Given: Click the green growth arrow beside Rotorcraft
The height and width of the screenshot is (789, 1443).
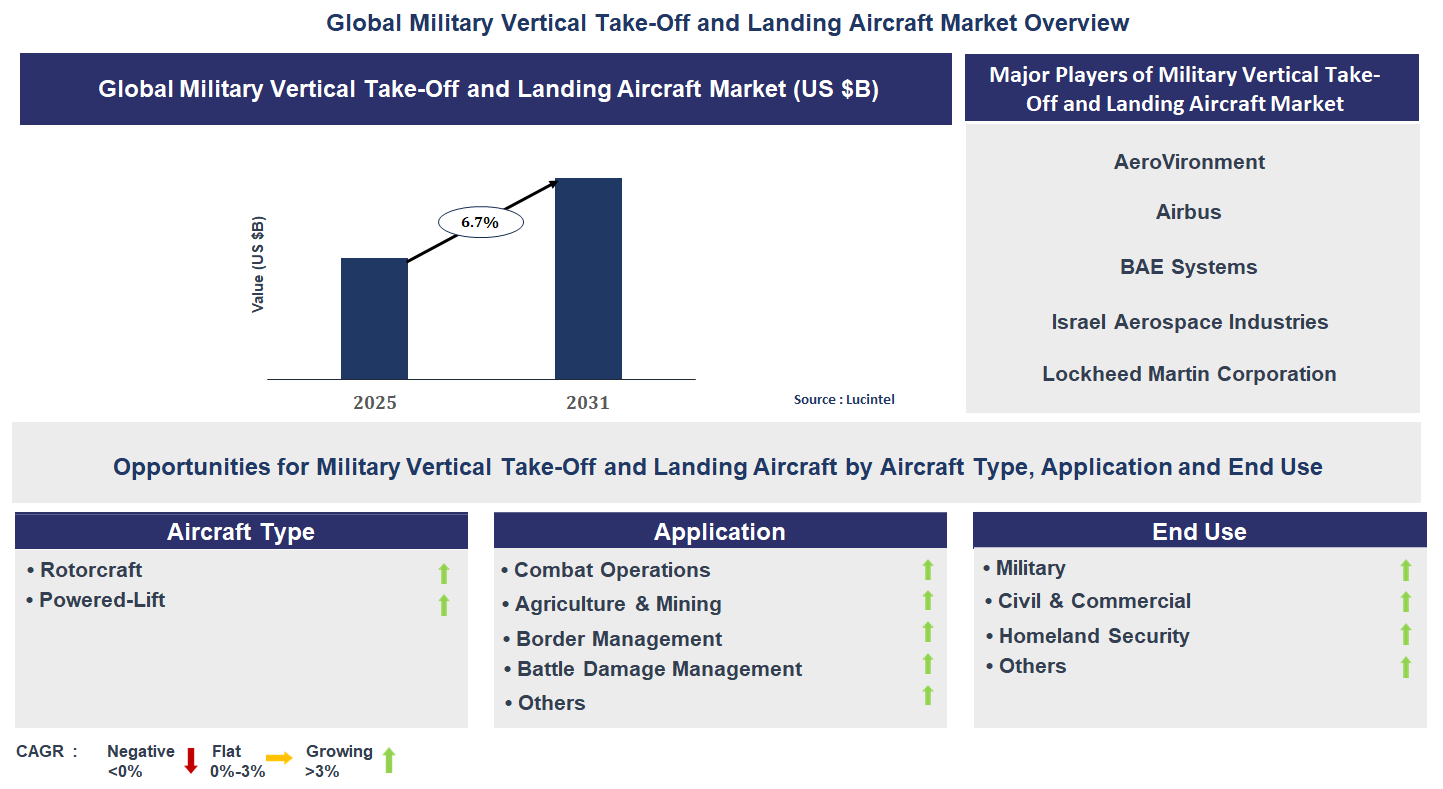Looking at the screenshot, I should pyautogui.click(x=442, y=572).
